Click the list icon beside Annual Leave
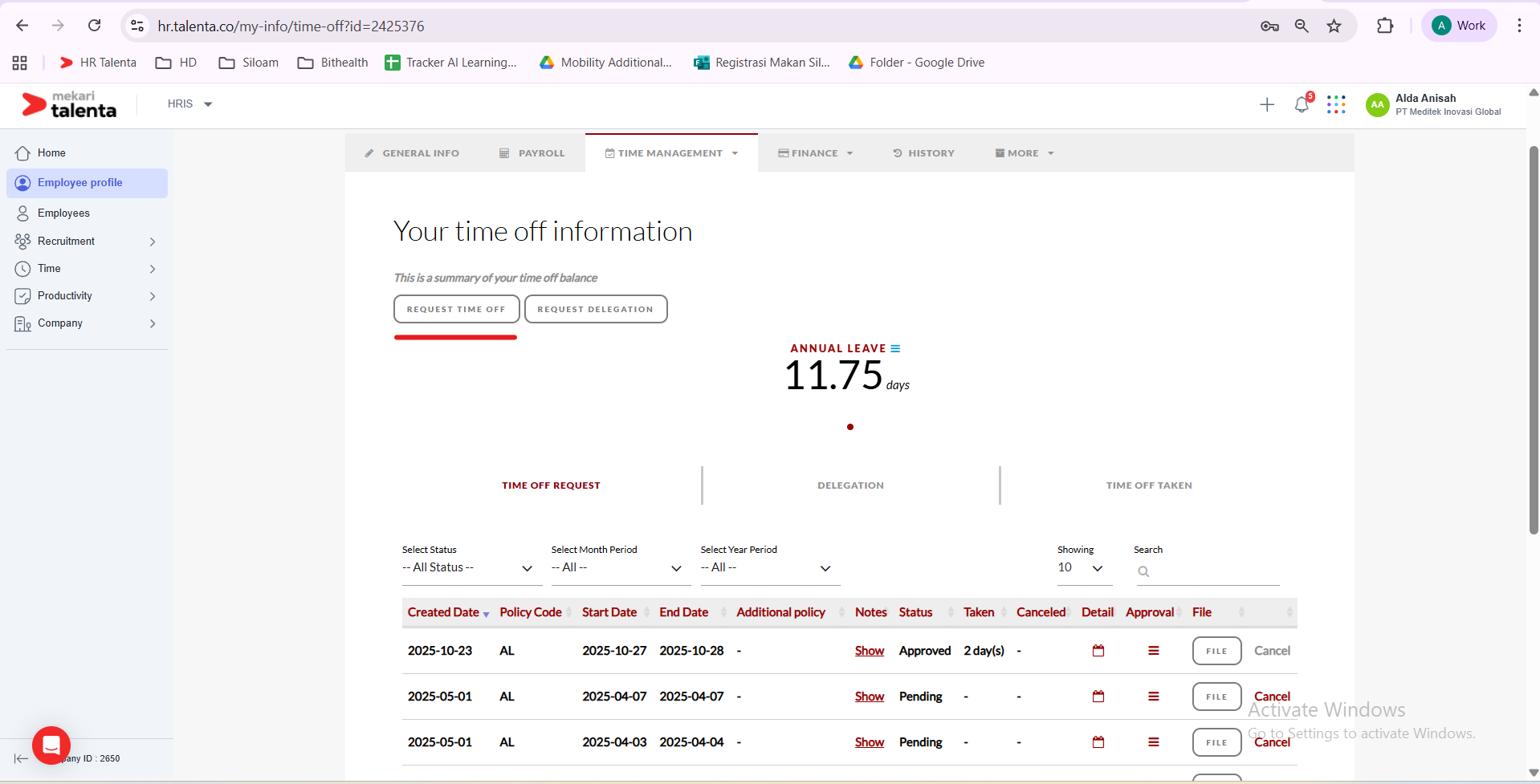 coord(895,348)
